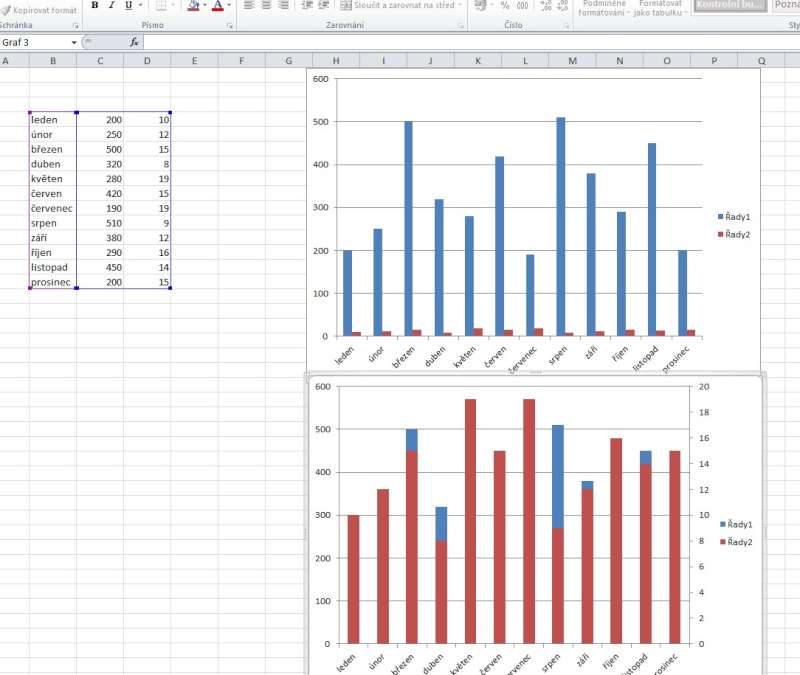Select column H header
This screenshot has width=800, height=675.
[335, 61]
